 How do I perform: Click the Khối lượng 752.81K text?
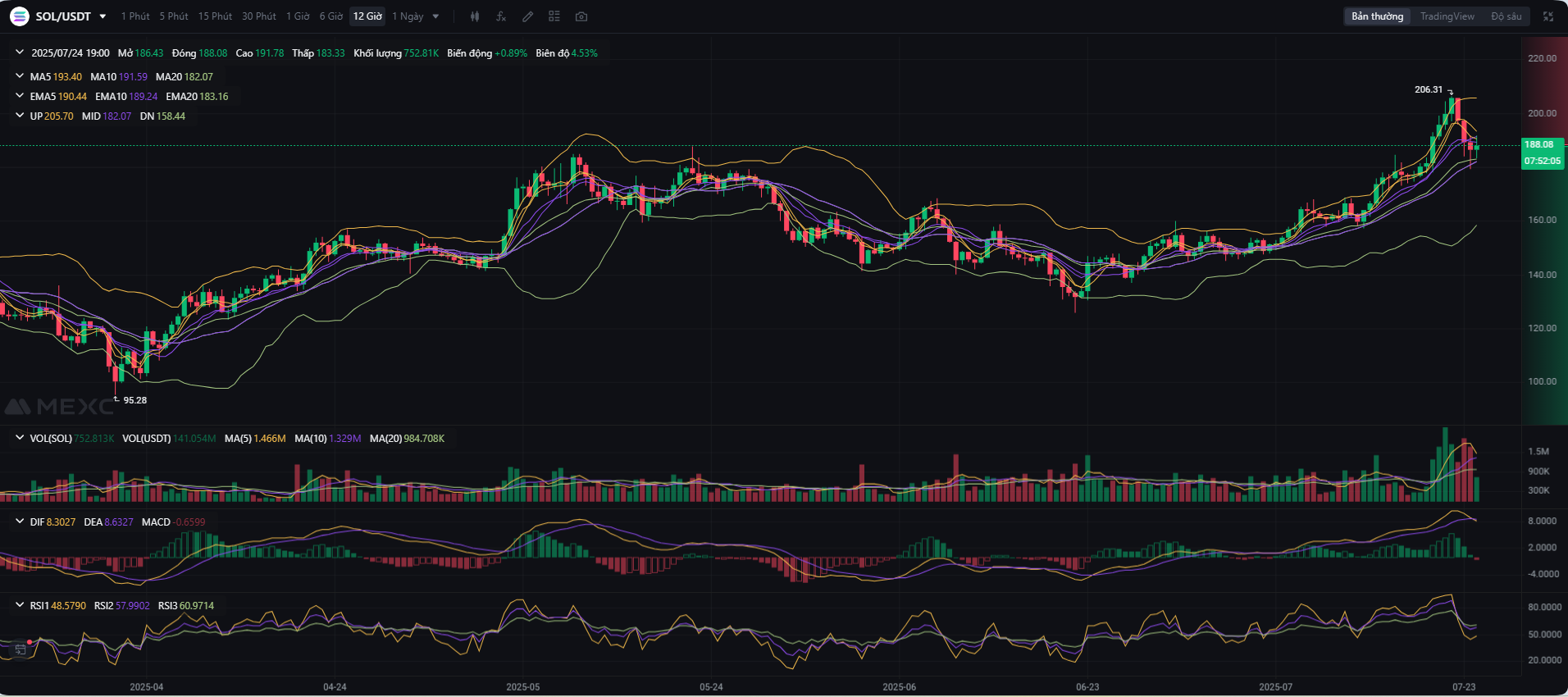click(396, 53)
